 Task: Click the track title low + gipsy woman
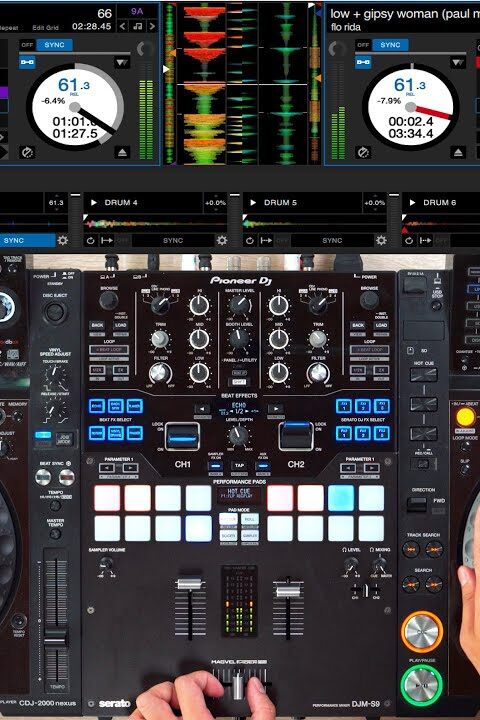pos(404,14)
